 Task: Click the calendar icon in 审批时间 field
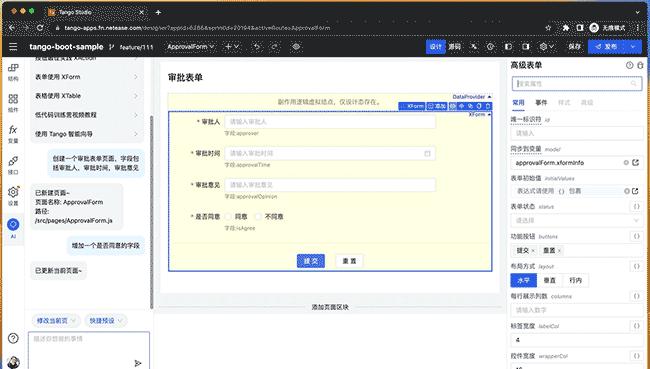(427, 153)
